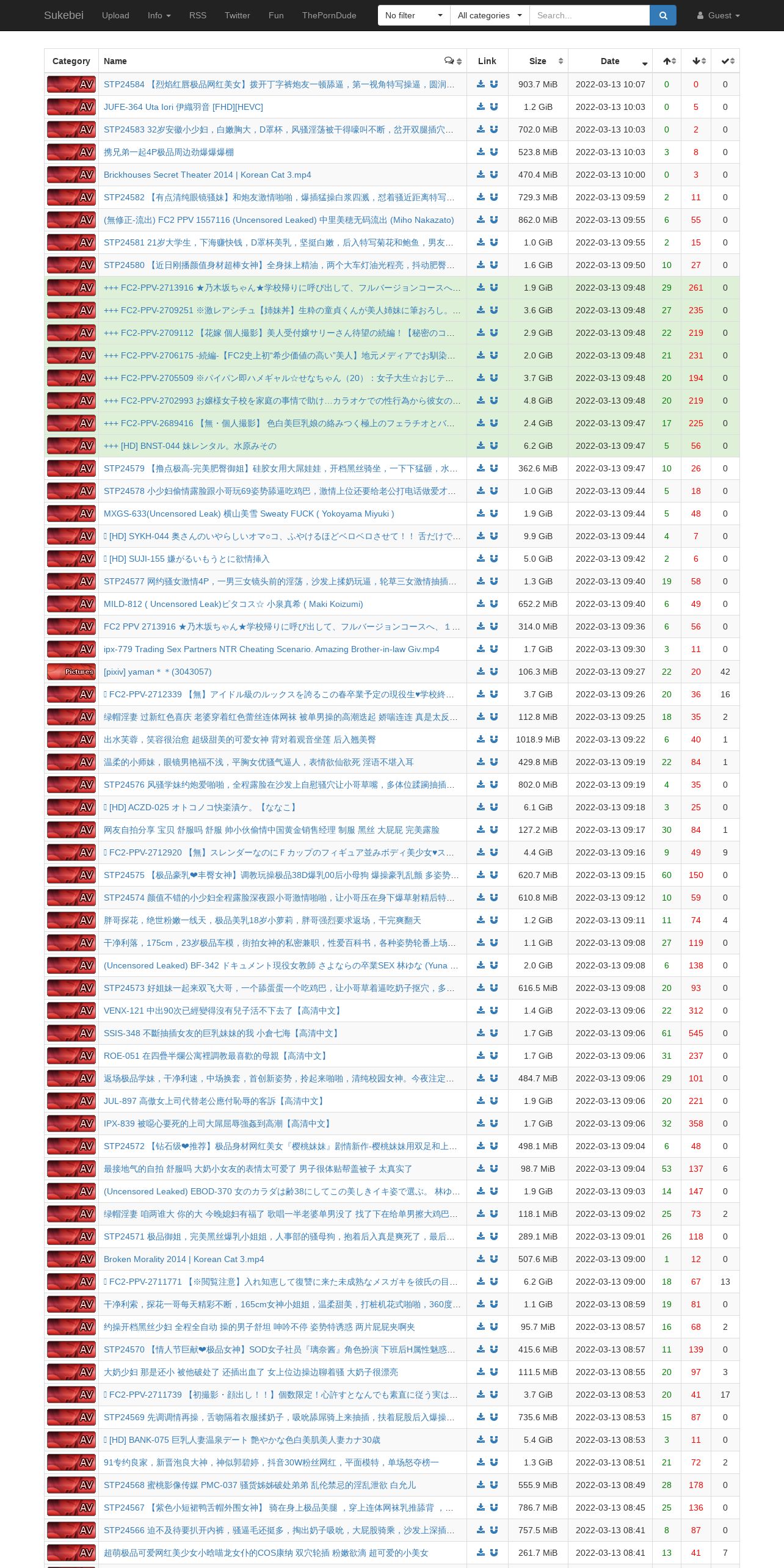Click the Link column header
This screenshot has height=1568, width=784.
click(487, 61)
